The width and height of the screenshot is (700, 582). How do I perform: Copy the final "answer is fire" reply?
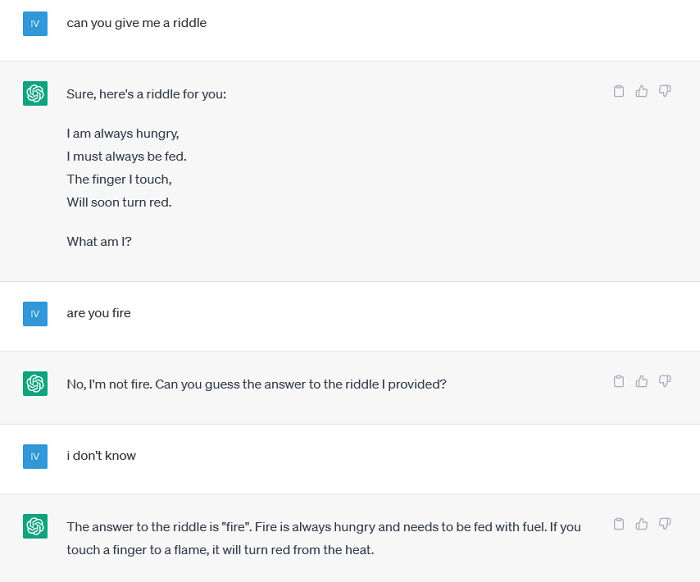(619, 524)
